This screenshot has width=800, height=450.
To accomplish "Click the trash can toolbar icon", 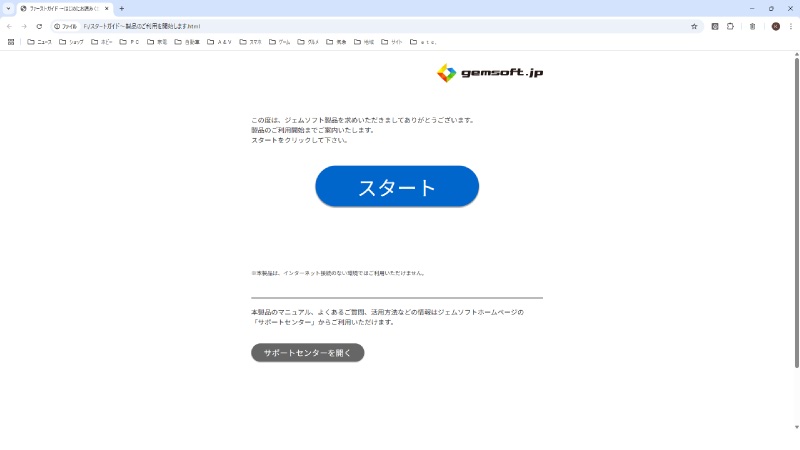I will [752, 26].
